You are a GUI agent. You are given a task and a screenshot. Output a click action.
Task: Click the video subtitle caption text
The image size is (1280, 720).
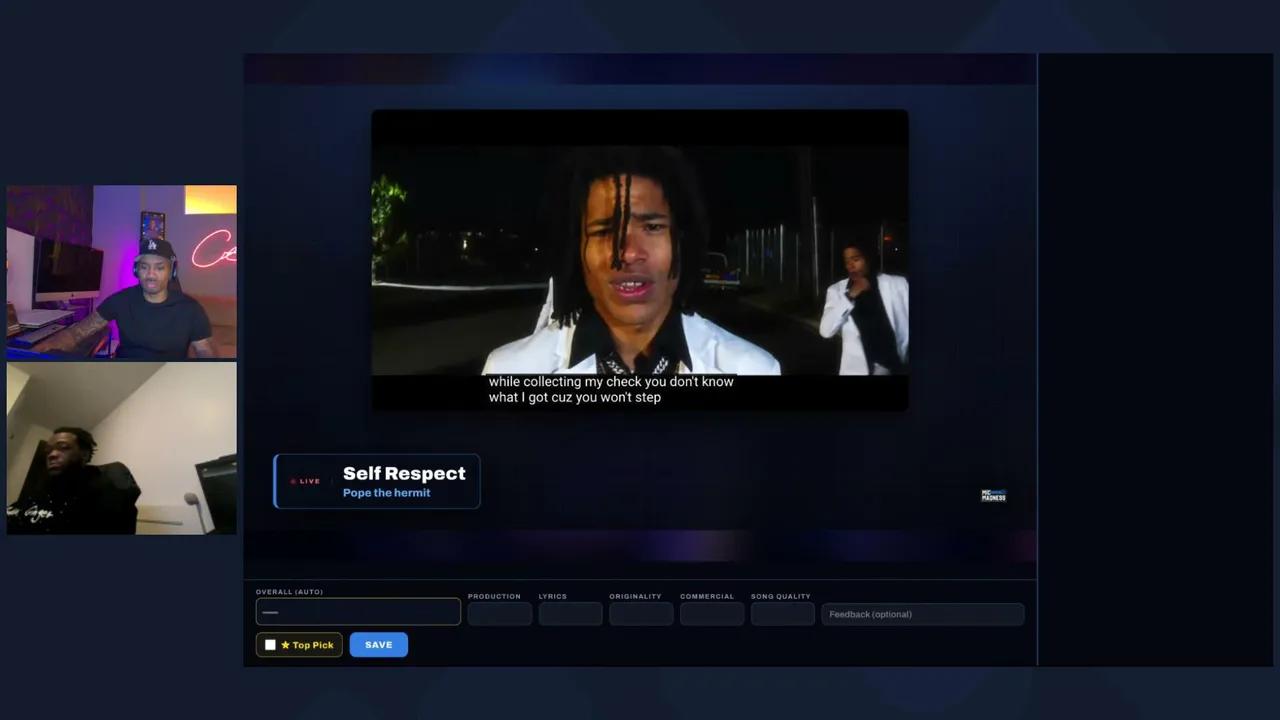pyautogui.click(x=611, y=389)
